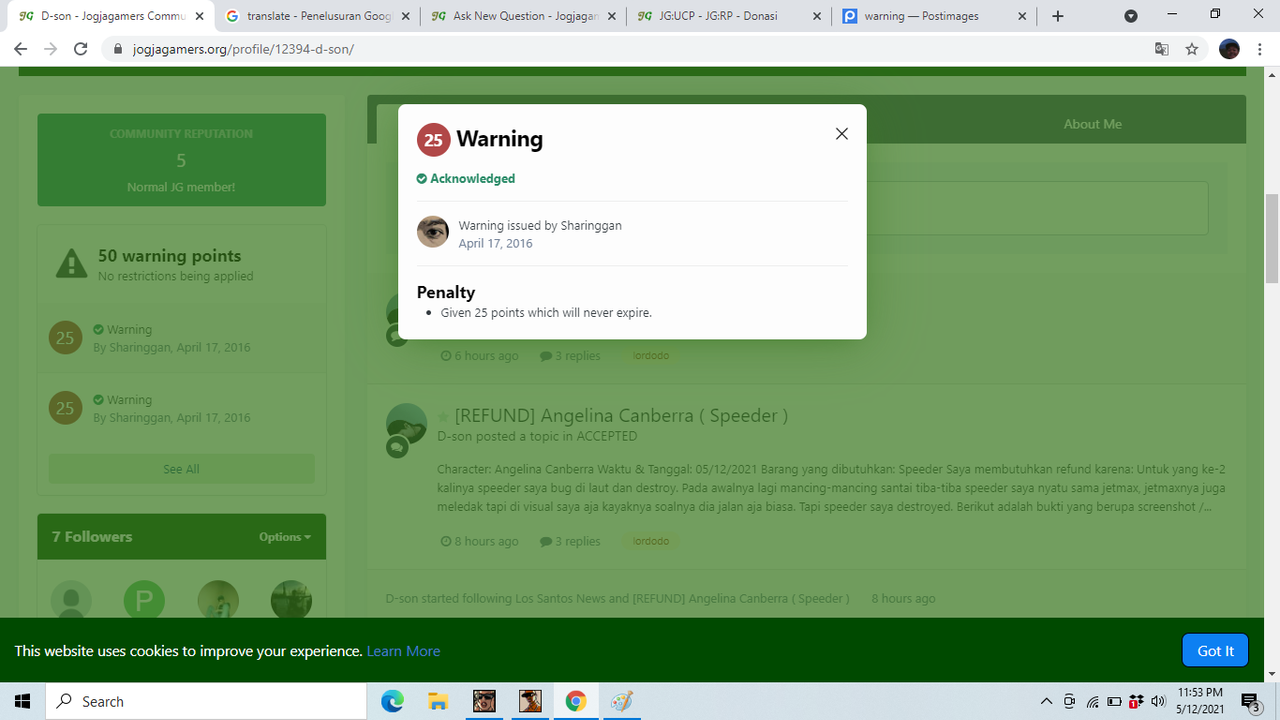Image resolution: width=1280 pixels, height=720 pixels.
Task: Open the Wi-Fi network tray icon
Action: click(x=1092, y=701)
